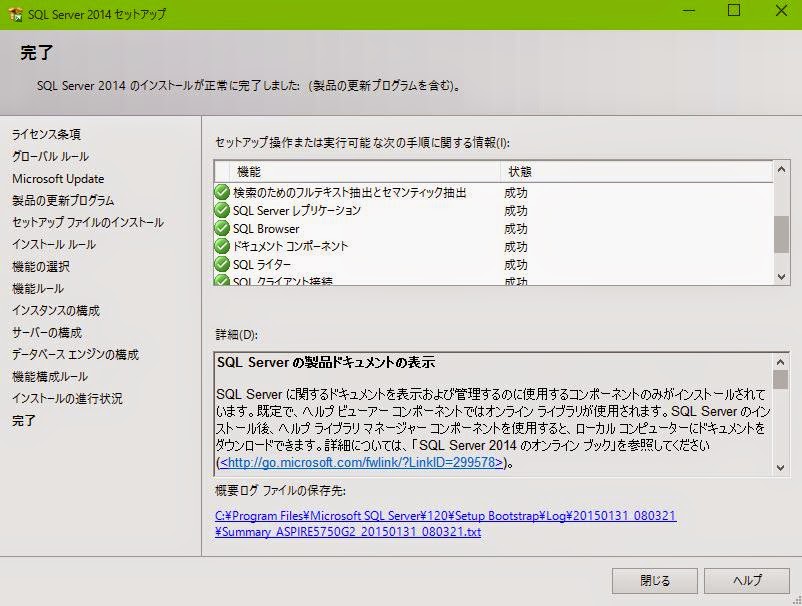Viewport: 802px width, 606px height.
Task: Maximize the setup window
Action: tap(734, 11)
